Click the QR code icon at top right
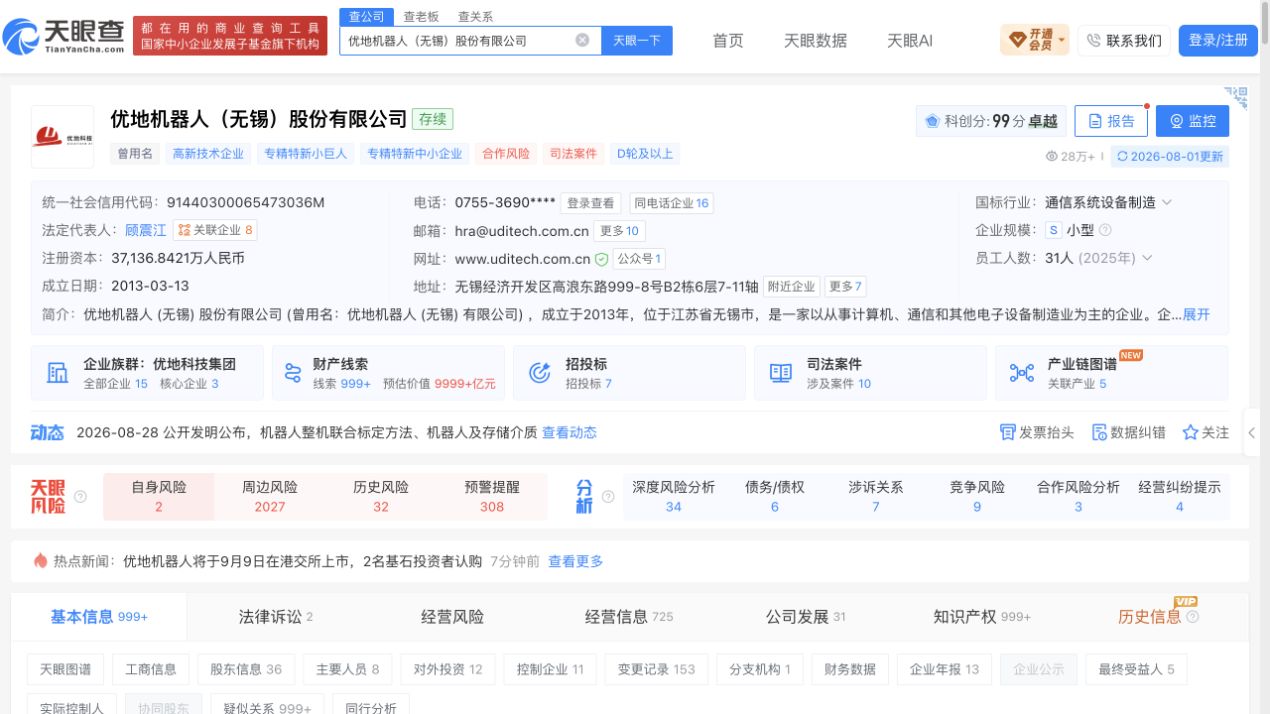1270x714 pixels. (1237, 97)
